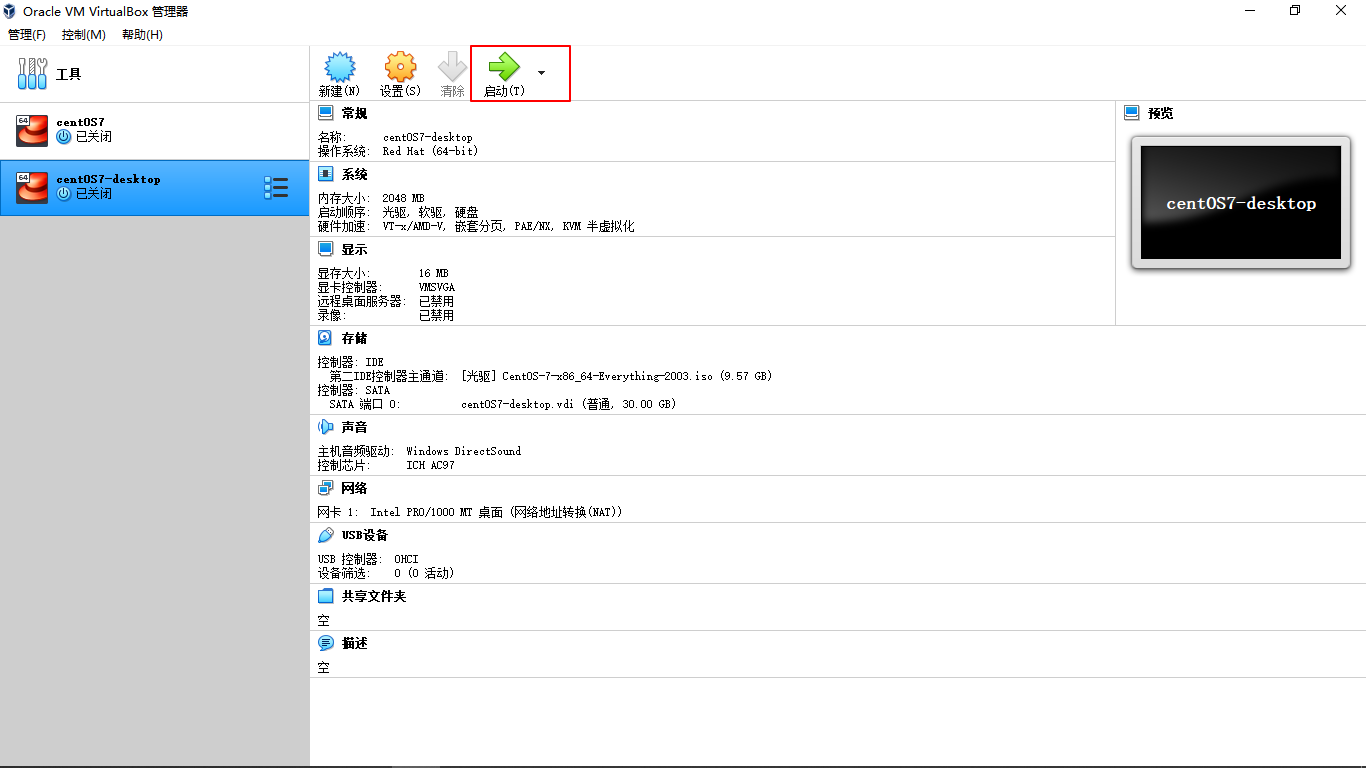
Task: Click the boot order 光驱, 软驱, 硬盘 value
Action: click(x=430, y=212)
